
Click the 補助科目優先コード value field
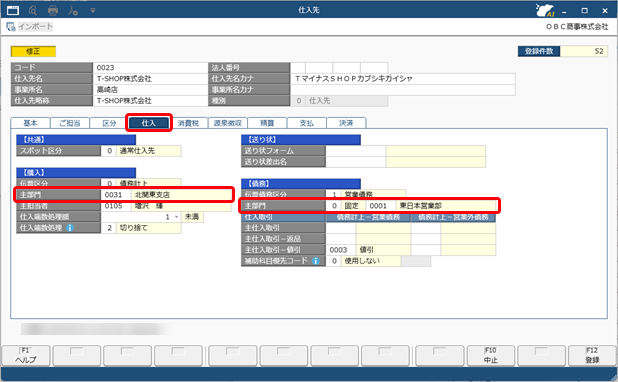click(333, 261)
